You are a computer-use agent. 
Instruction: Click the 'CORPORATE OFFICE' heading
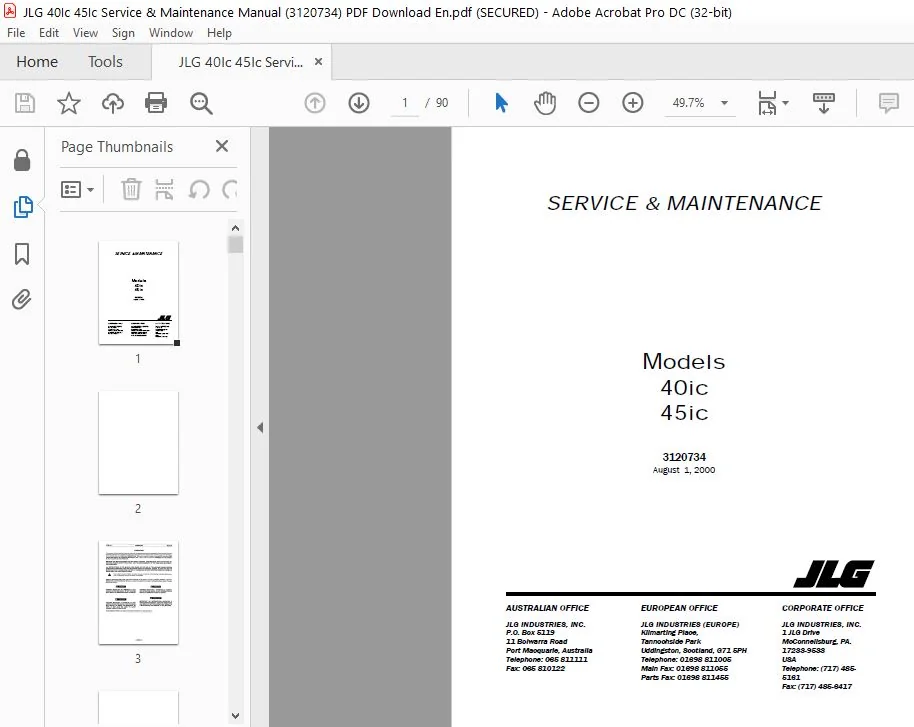pos(822,607)
